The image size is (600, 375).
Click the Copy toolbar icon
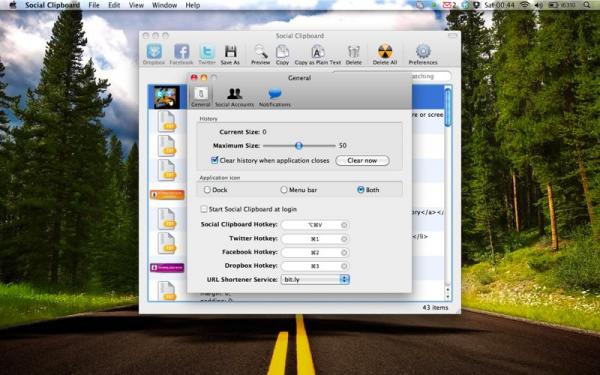pos(282,52)
